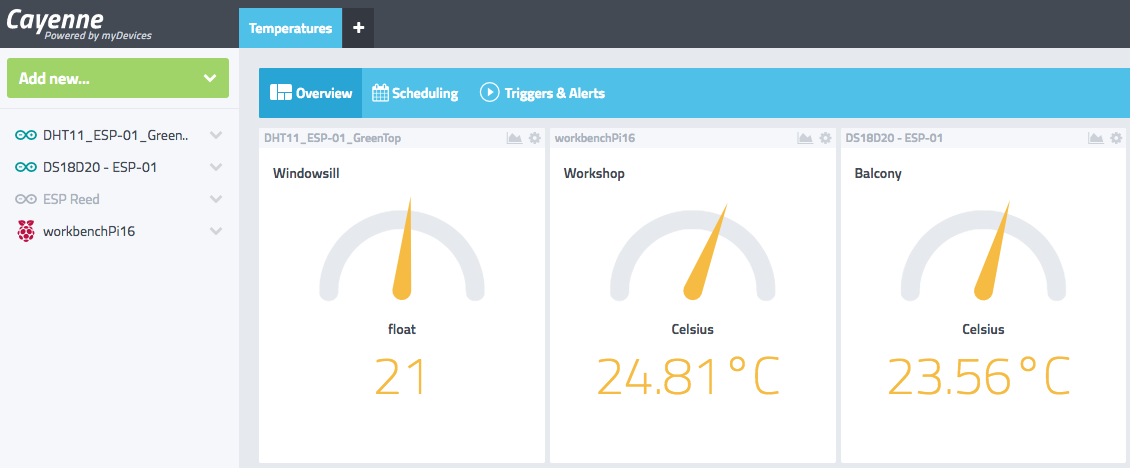Expand the ESP Reed device chevron
Viewport: 1130px width, 468px height.
215,199
